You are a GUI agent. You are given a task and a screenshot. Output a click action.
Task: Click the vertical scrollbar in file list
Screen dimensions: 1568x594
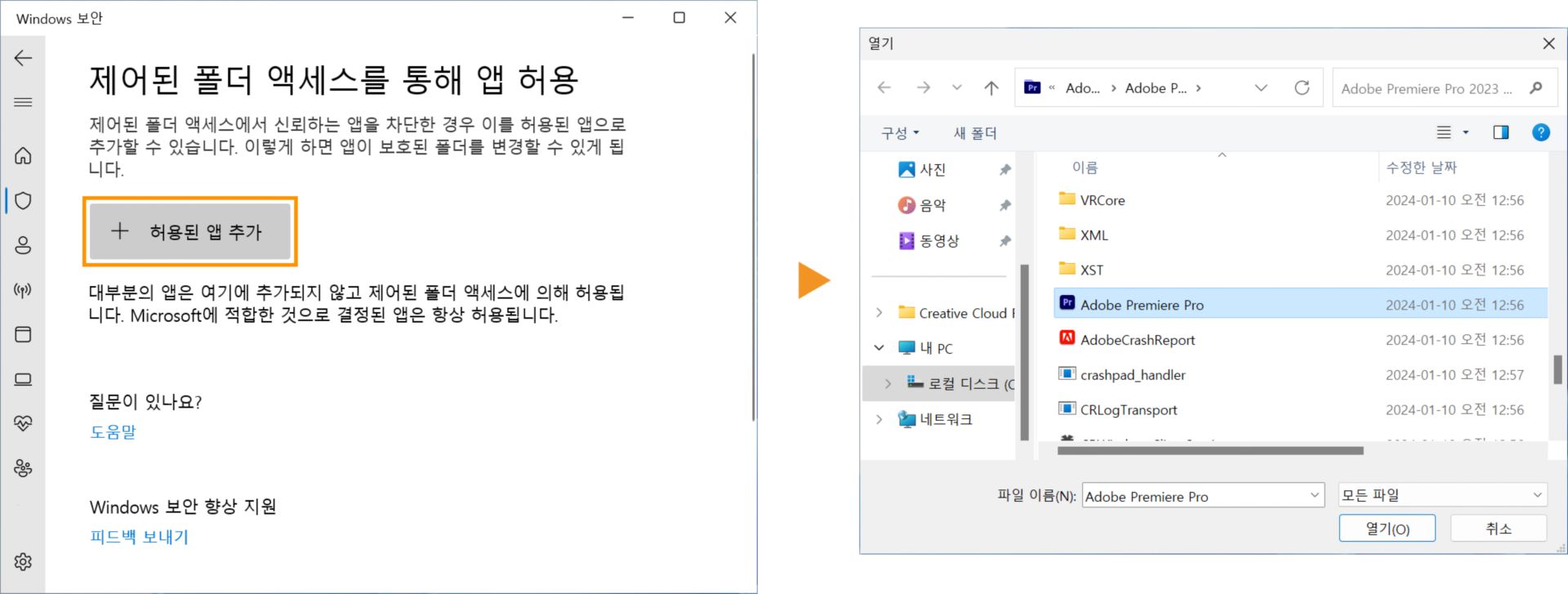pyautogui.click(x=1558, y=369)
